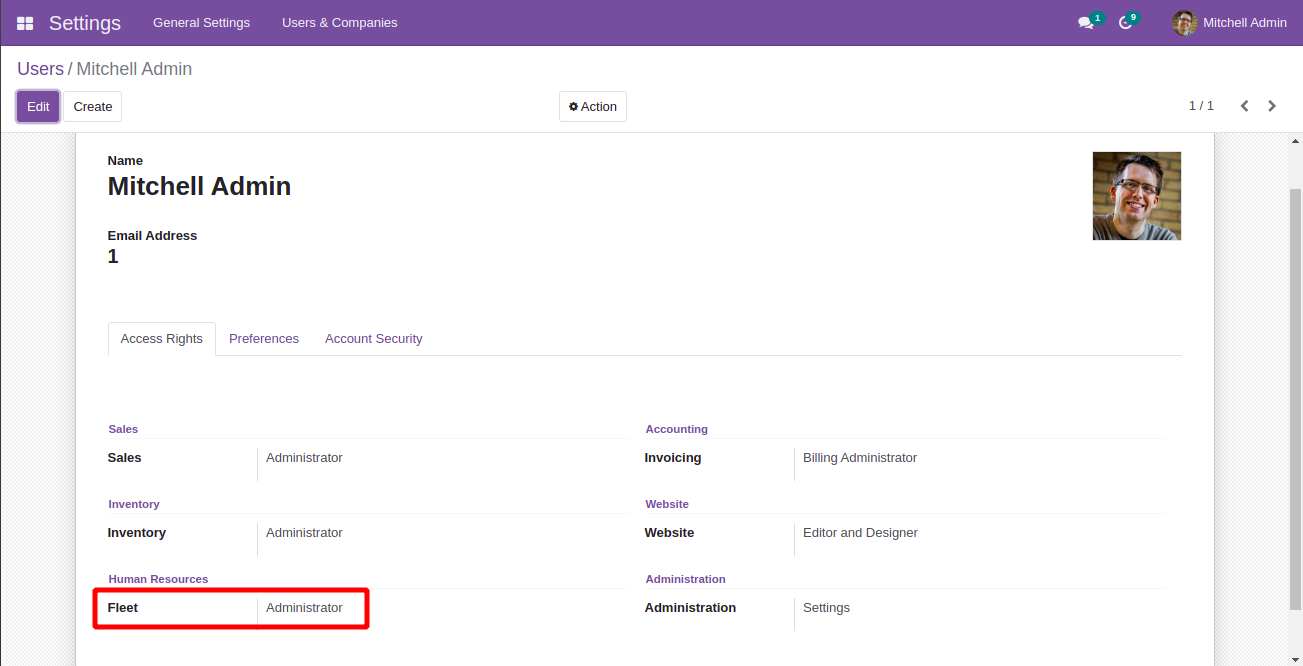1303x666 pixels.
Task: Select the Access Rights tab
Action: pos(161,339)
